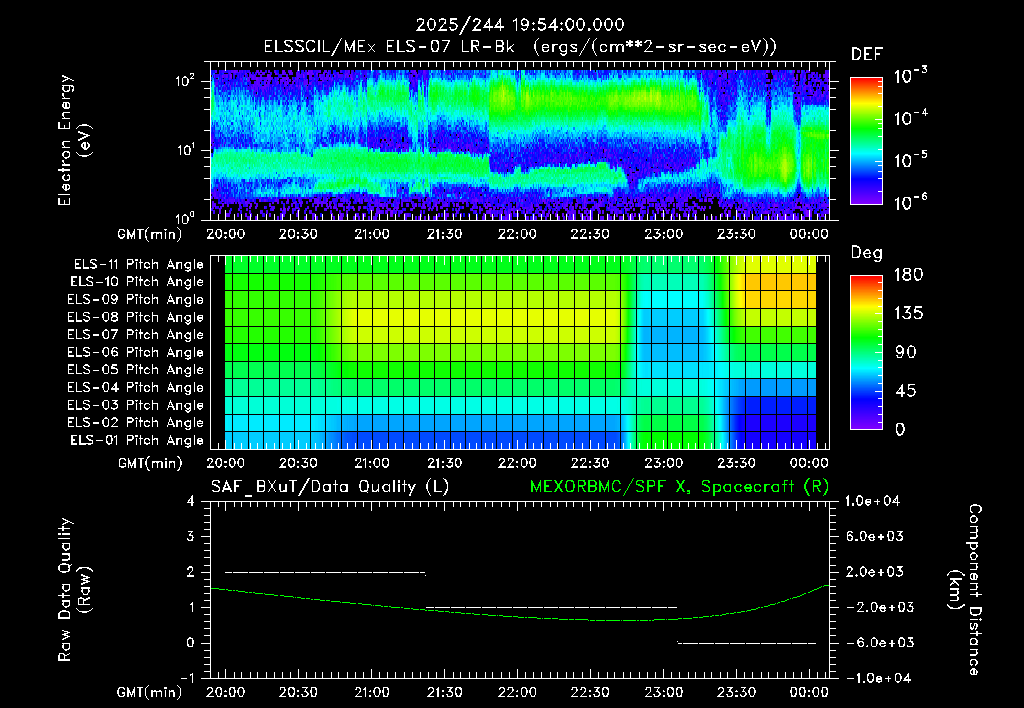Click the 'Electron Energy (eV)' axis label
1024x708 pixels.
click(74, 140)
